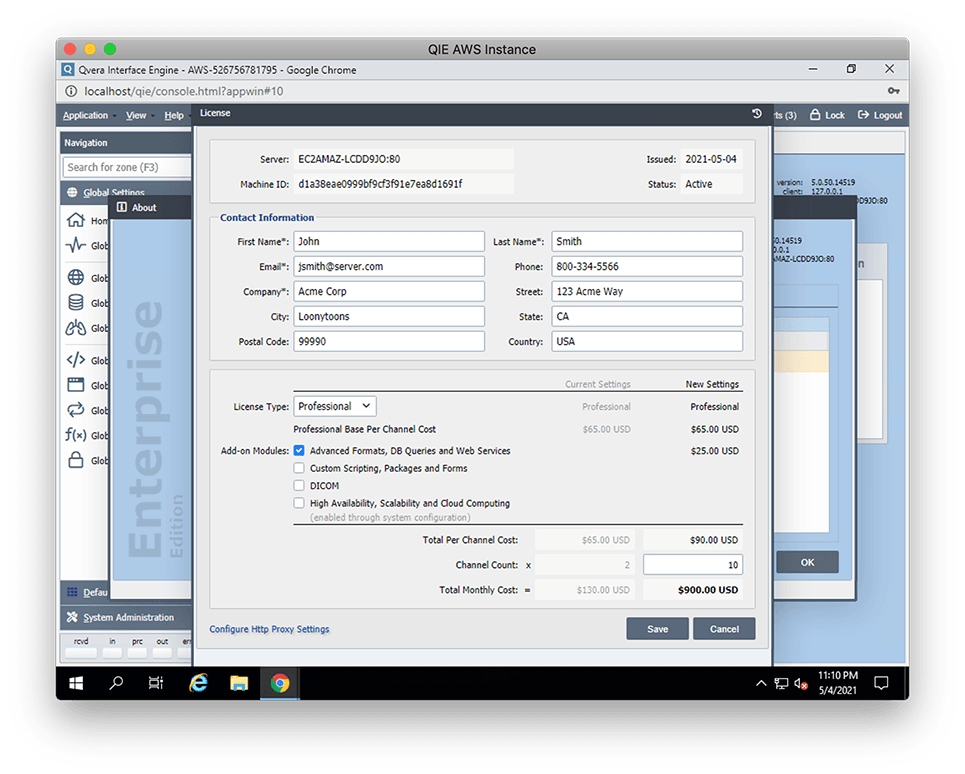The height and width of the screenshot is (774, 965).
Task: Edit the City field Loonytoons
Action: tap(389, 316)
